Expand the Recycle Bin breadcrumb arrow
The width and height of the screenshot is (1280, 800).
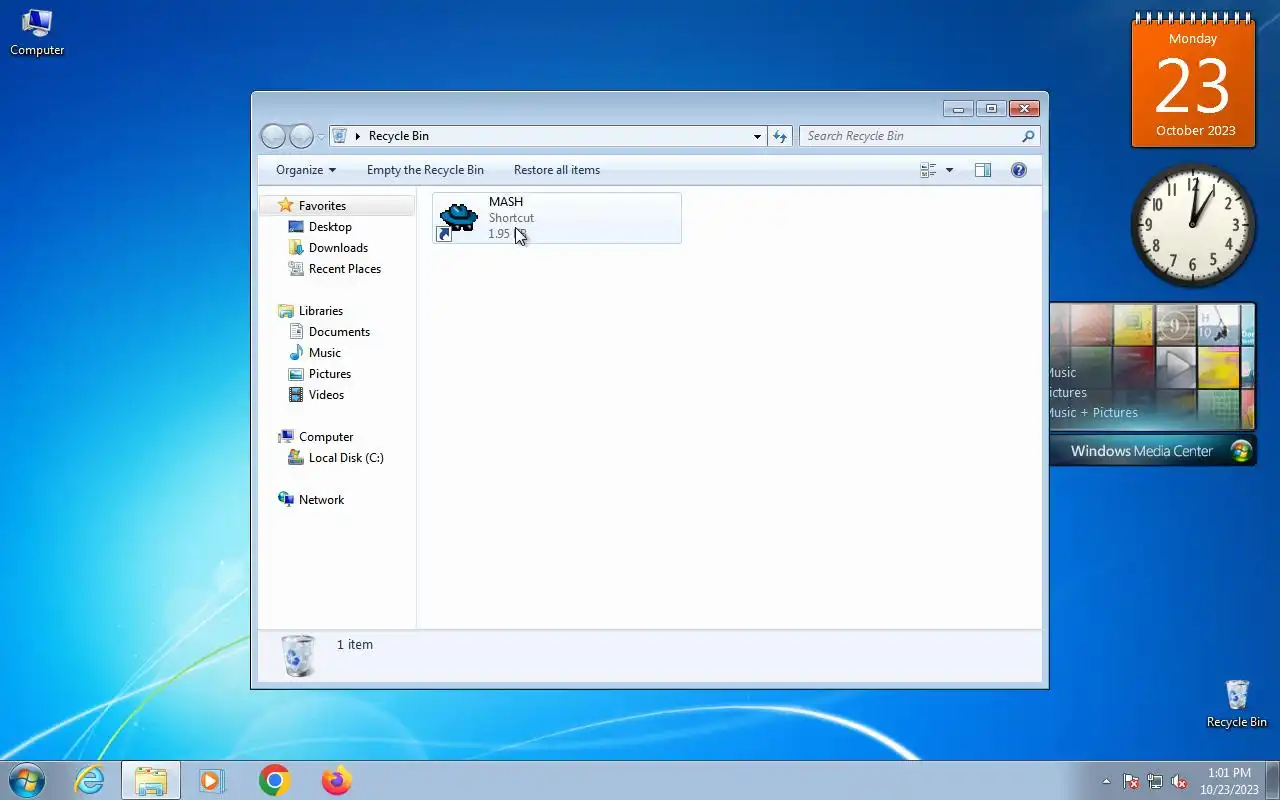click(358, 136)
